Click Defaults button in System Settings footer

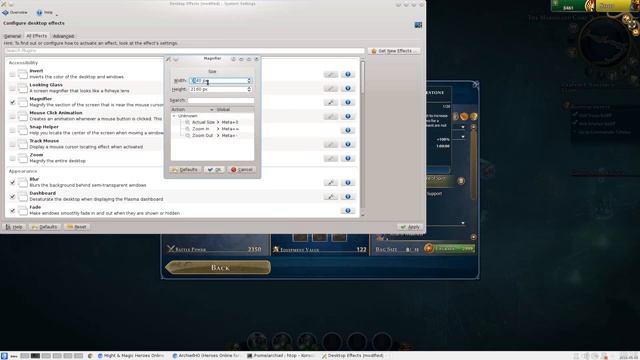pyautogui.click(x=44, y=227)
